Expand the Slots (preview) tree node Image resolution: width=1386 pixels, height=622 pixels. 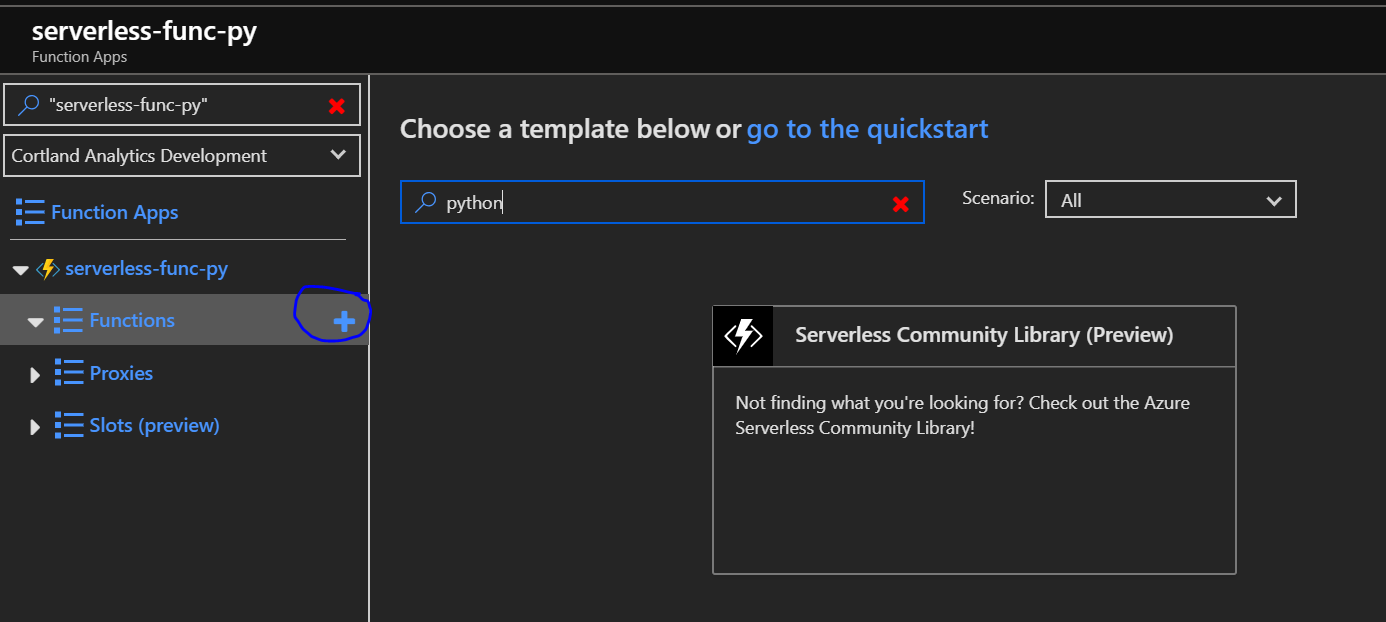[35, 425]
